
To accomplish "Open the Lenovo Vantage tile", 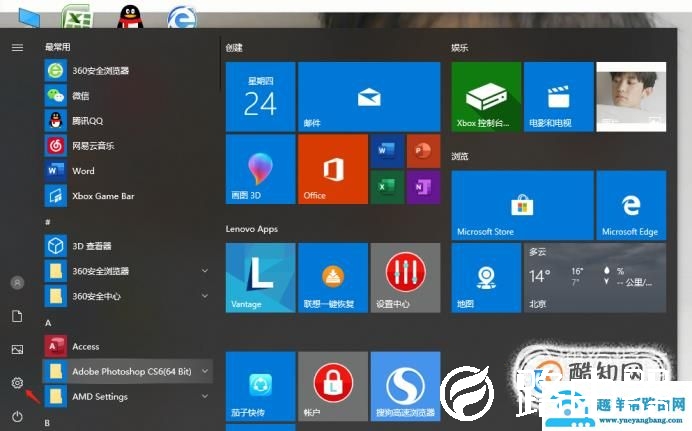I will 260,278.
